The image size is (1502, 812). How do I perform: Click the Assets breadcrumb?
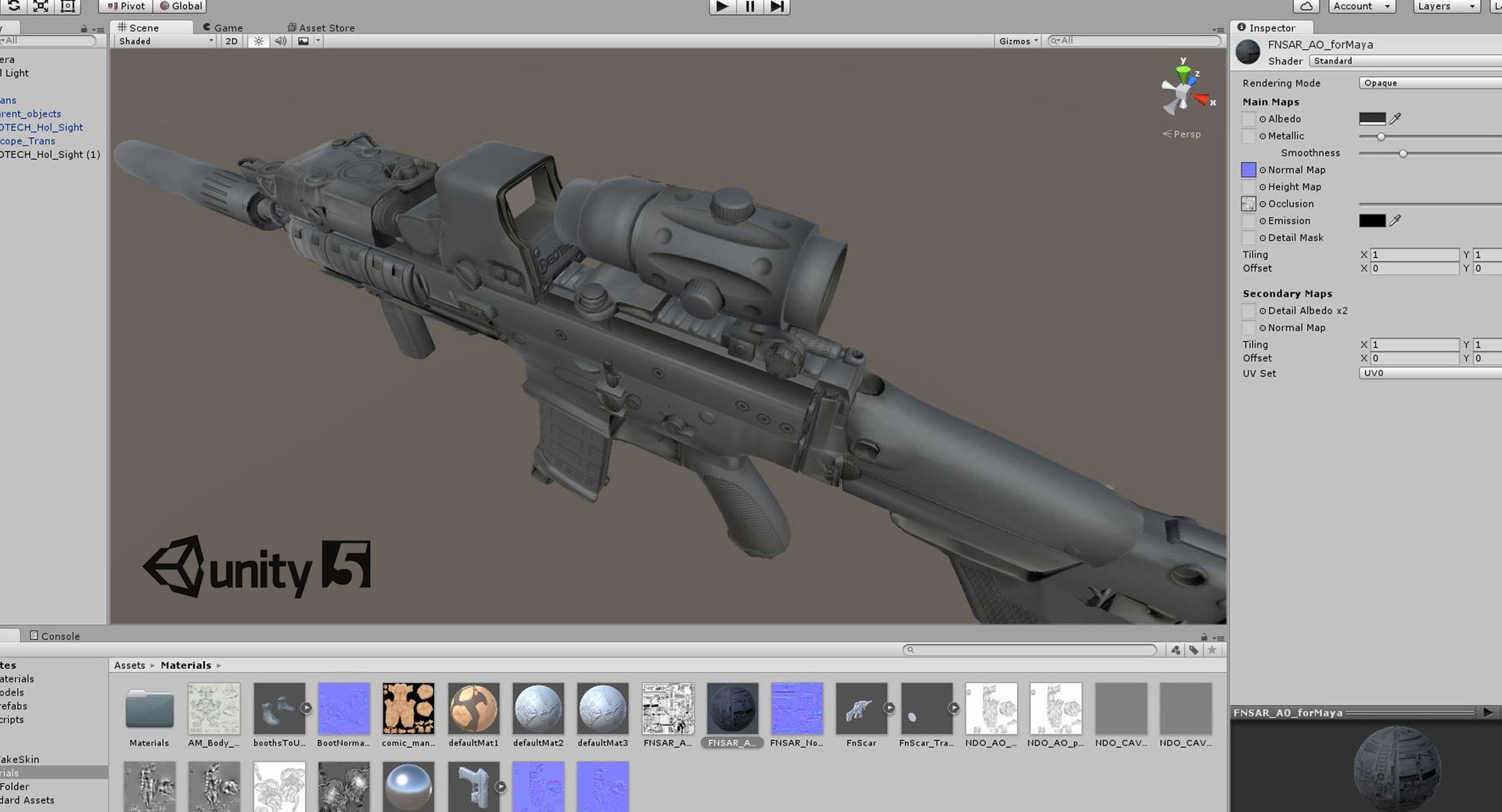(x=130, y=665)
